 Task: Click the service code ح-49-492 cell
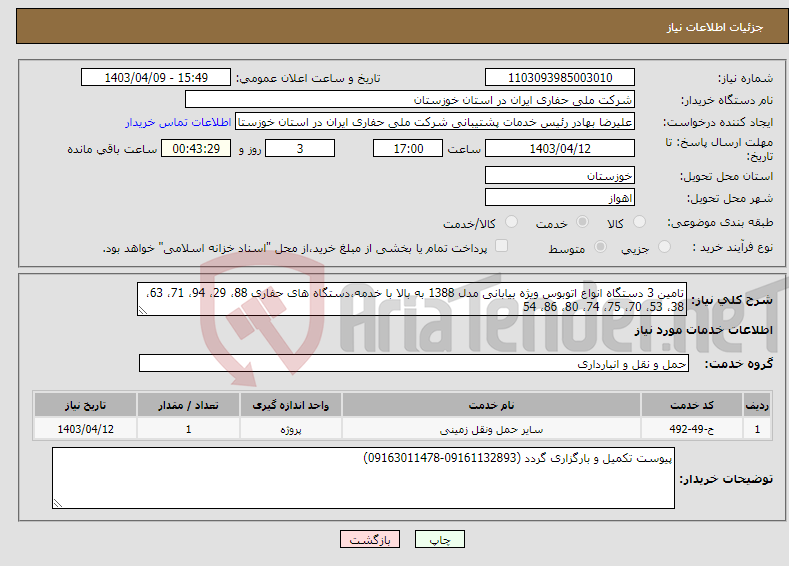point(692,429)
